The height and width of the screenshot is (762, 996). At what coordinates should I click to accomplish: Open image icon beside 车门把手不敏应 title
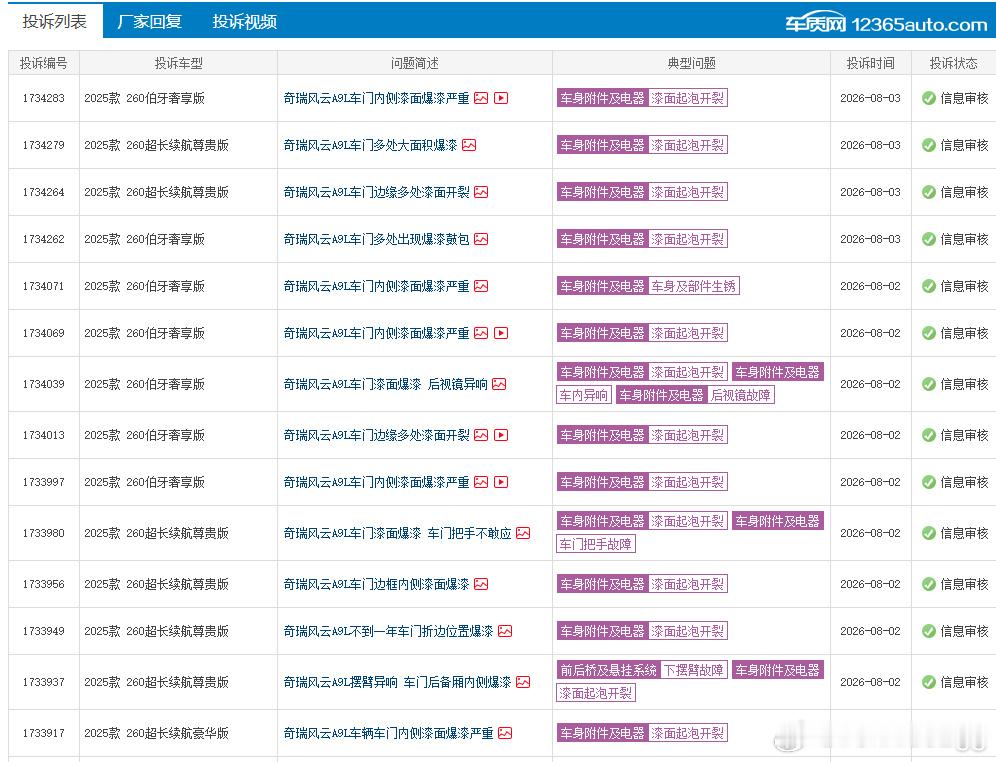(523, 533)
